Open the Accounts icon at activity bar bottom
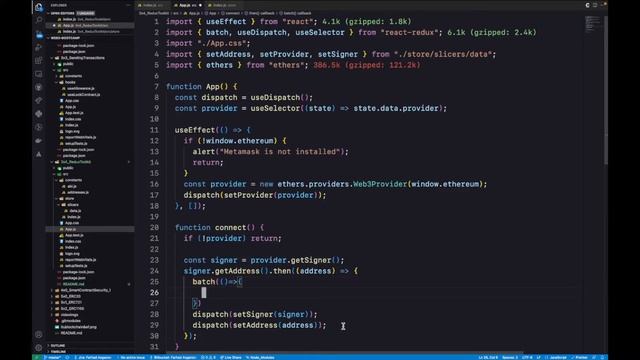Screen dimensions: 640x360 pyautogui.click(x=39, y=335)
